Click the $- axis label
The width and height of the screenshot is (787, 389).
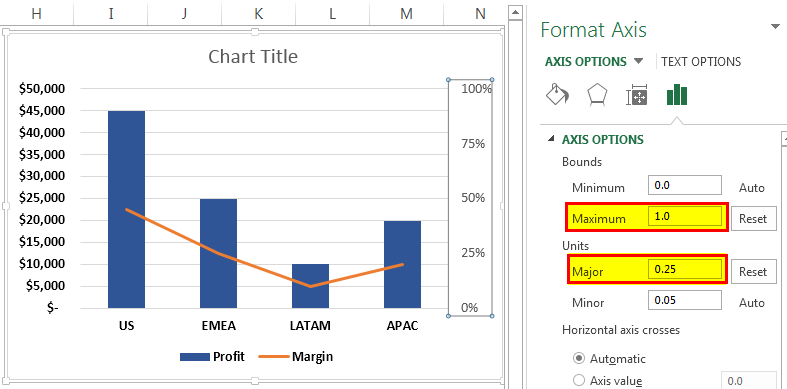coord(52,308)
